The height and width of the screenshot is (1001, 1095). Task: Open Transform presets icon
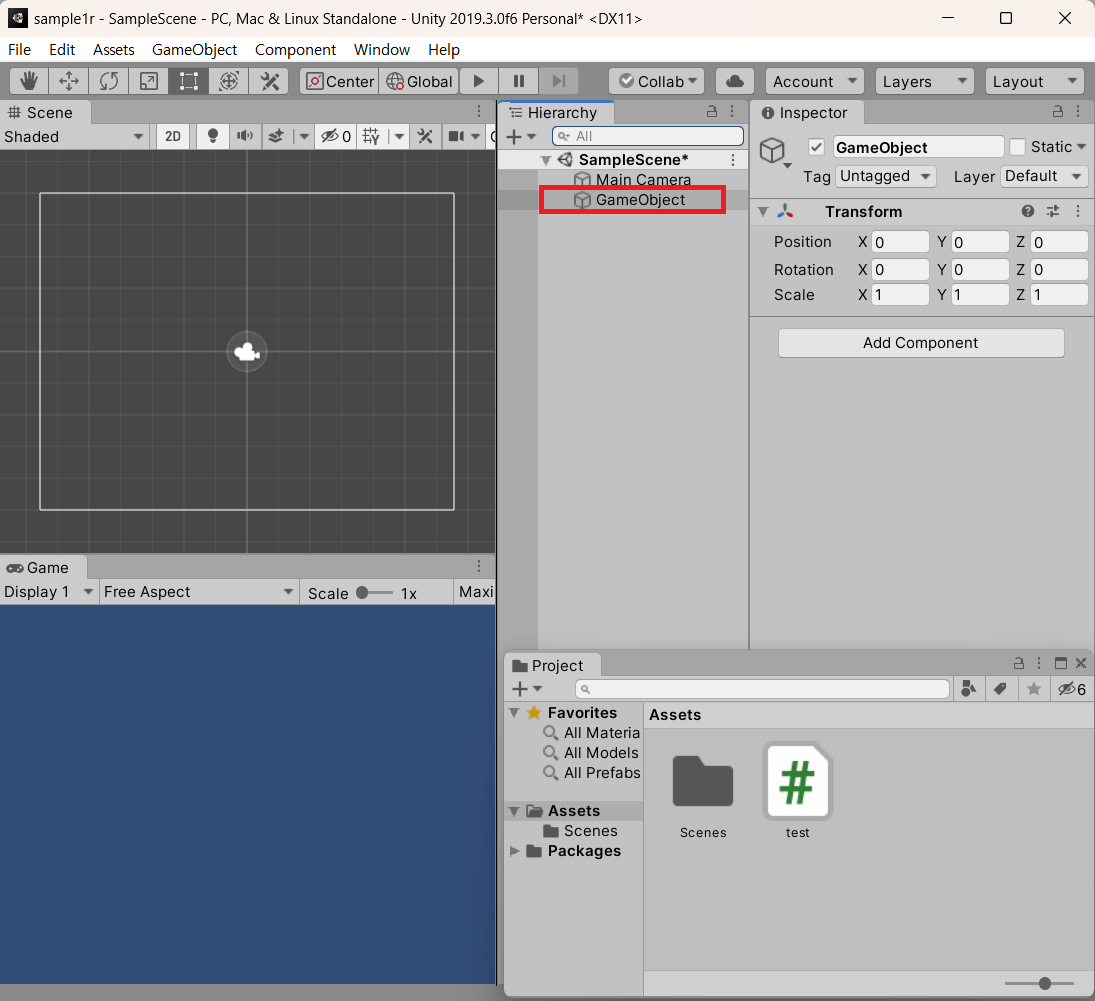click(1053, 211)
